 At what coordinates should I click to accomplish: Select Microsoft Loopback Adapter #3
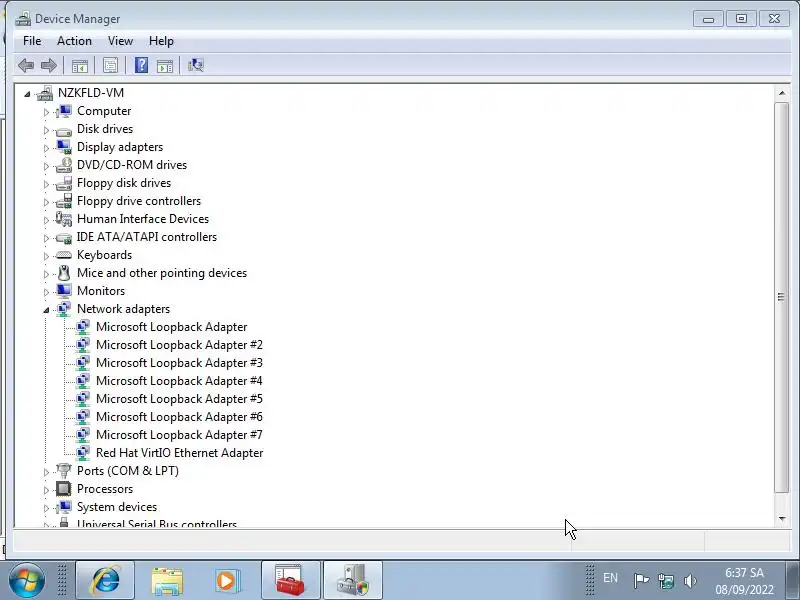179,363
